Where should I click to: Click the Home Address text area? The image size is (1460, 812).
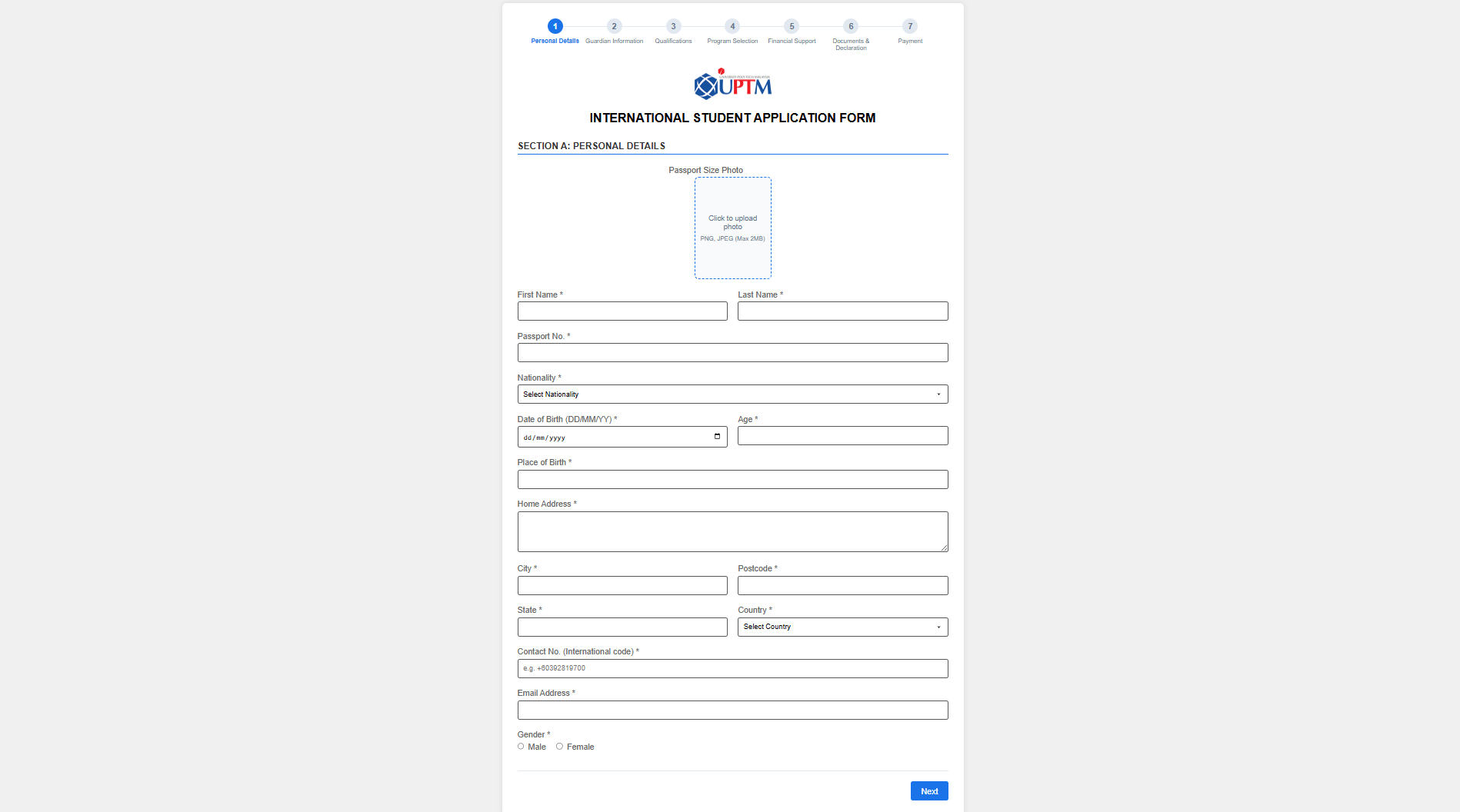click(732, 531)
